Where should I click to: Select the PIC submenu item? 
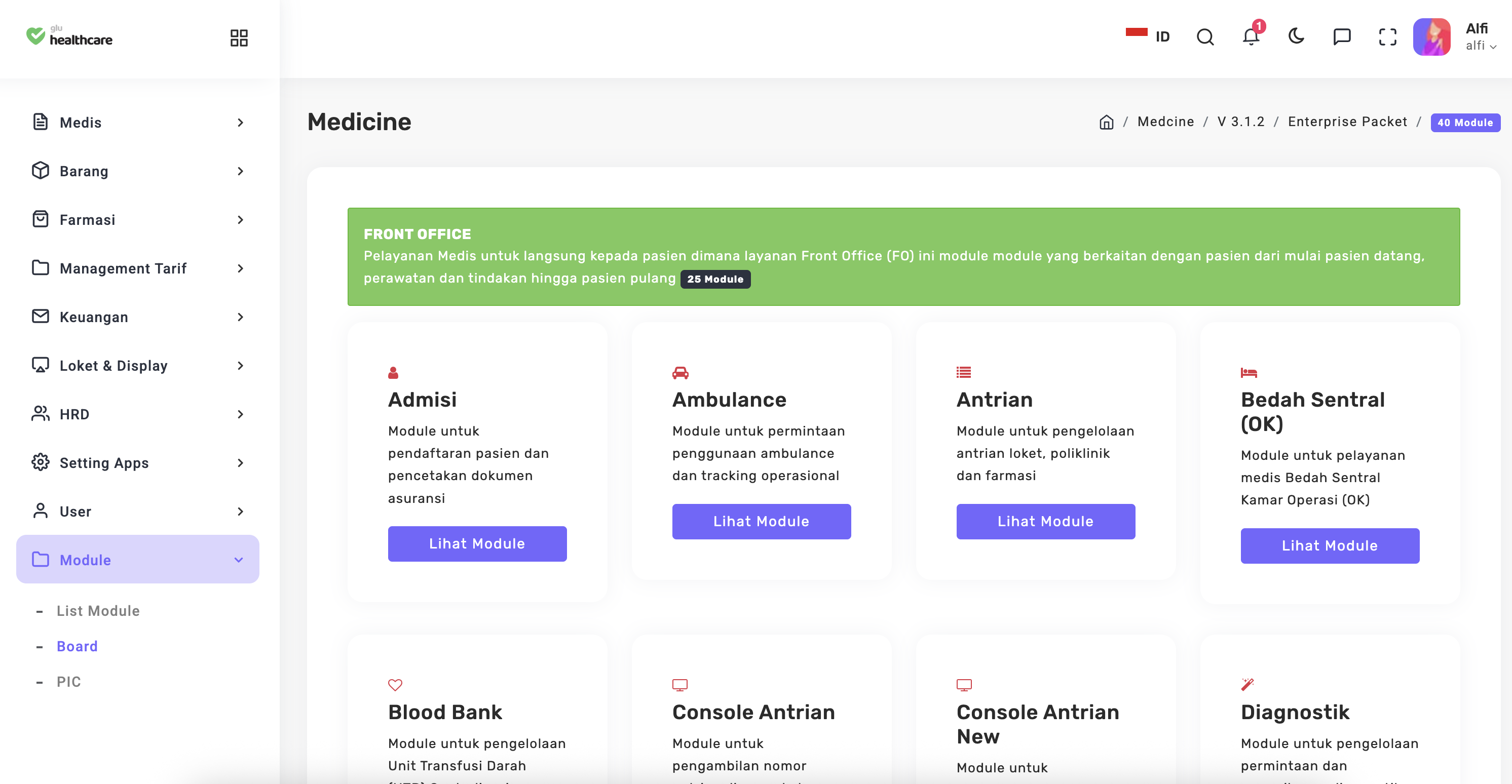69,682
